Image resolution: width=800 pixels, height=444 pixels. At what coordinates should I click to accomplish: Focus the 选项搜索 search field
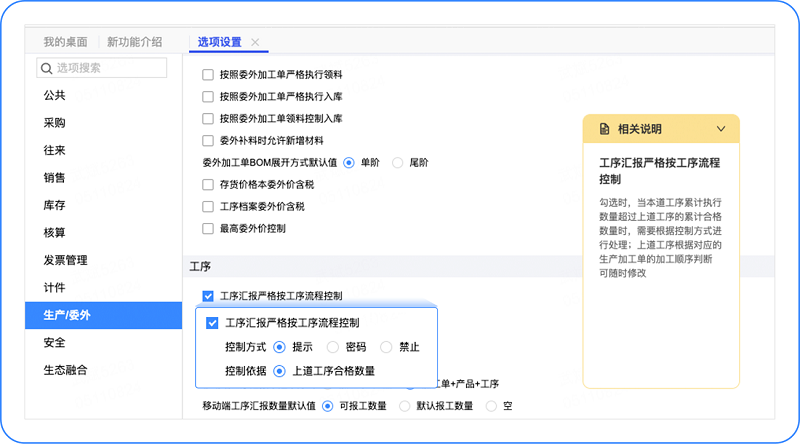click(x=102, y=68)
